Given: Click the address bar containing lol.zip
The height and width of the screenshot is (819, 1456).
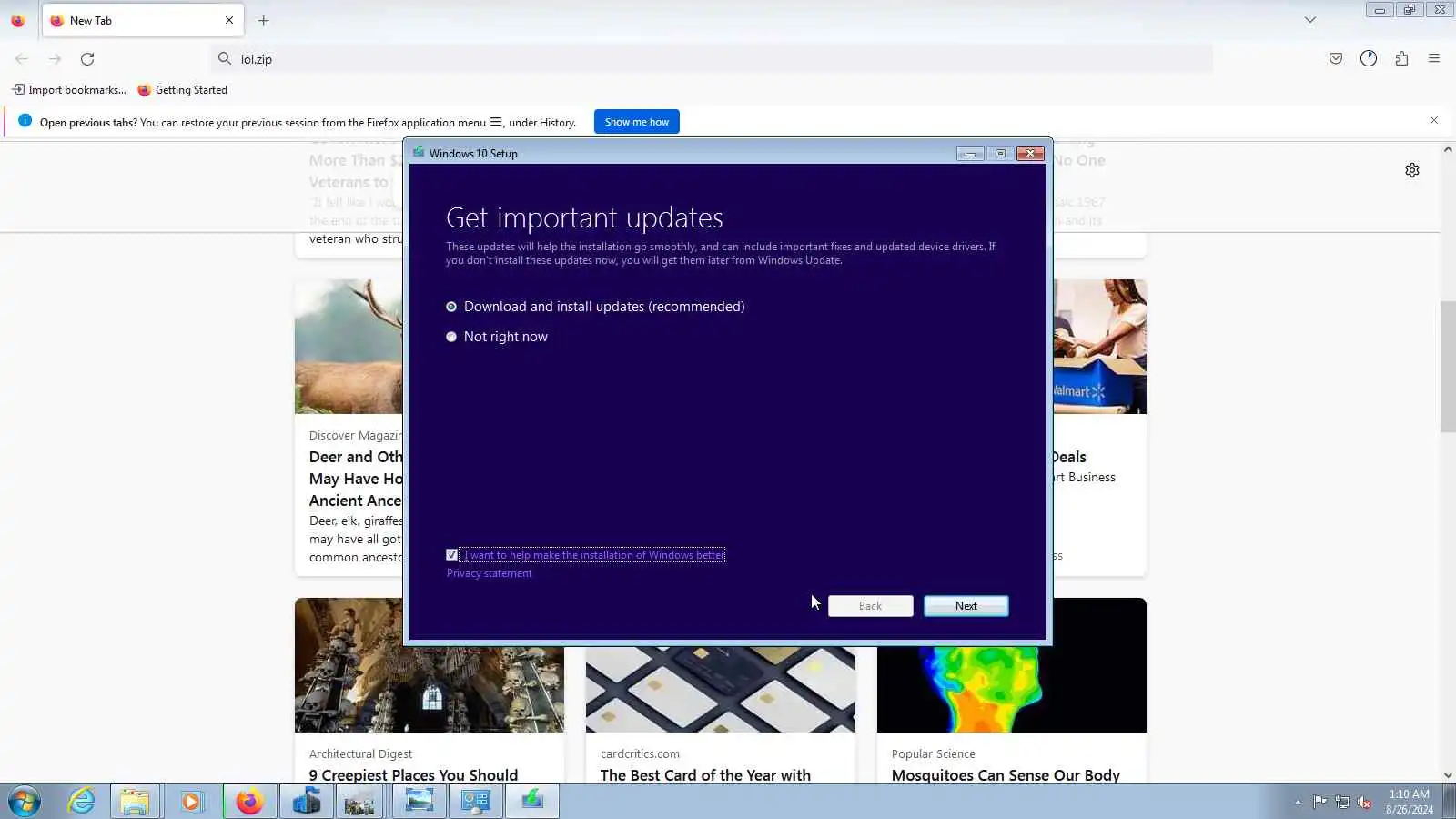Looking at the screenshot, I should click(712, 59).
